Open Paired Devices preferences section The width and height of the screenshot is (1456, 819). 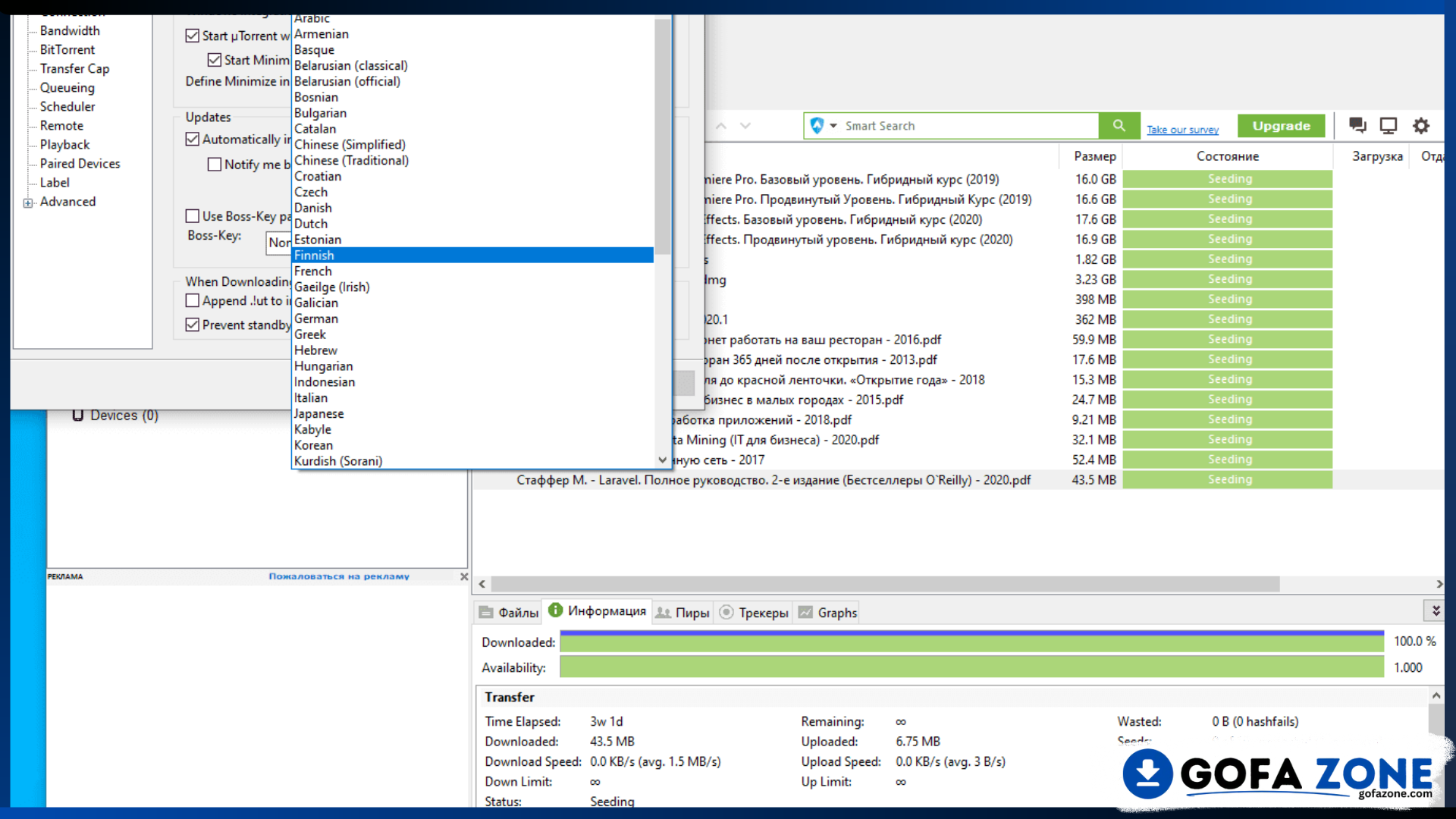click(x=80, y=163)
